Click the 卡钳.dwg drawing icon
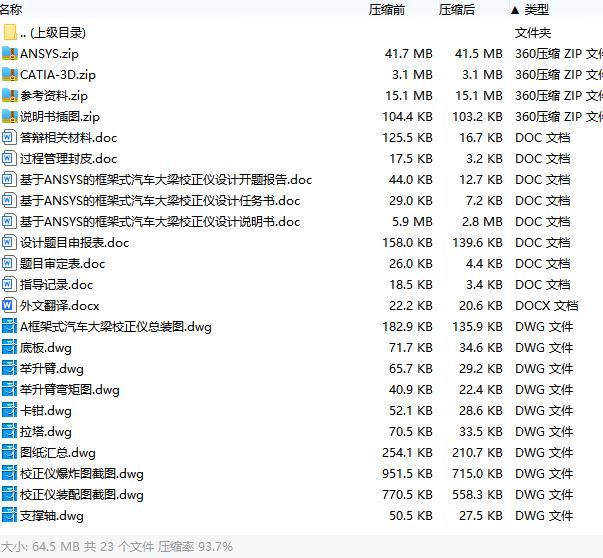Image resolution: width=603 pixels, height=558 pixels. (9, 411)
